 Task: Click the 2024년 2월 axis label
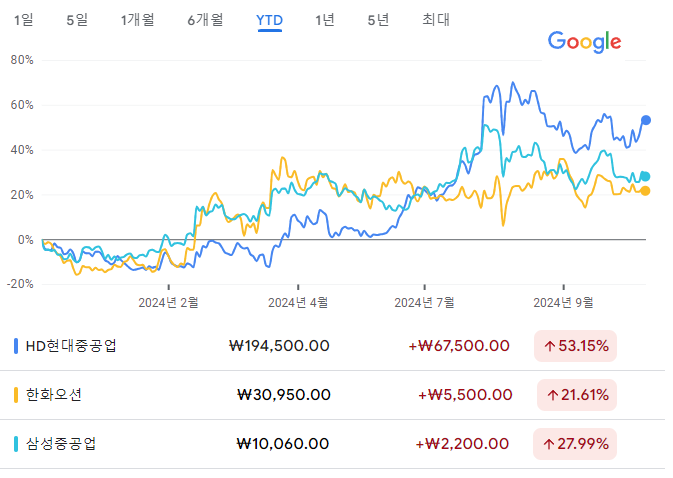[168, 303]
